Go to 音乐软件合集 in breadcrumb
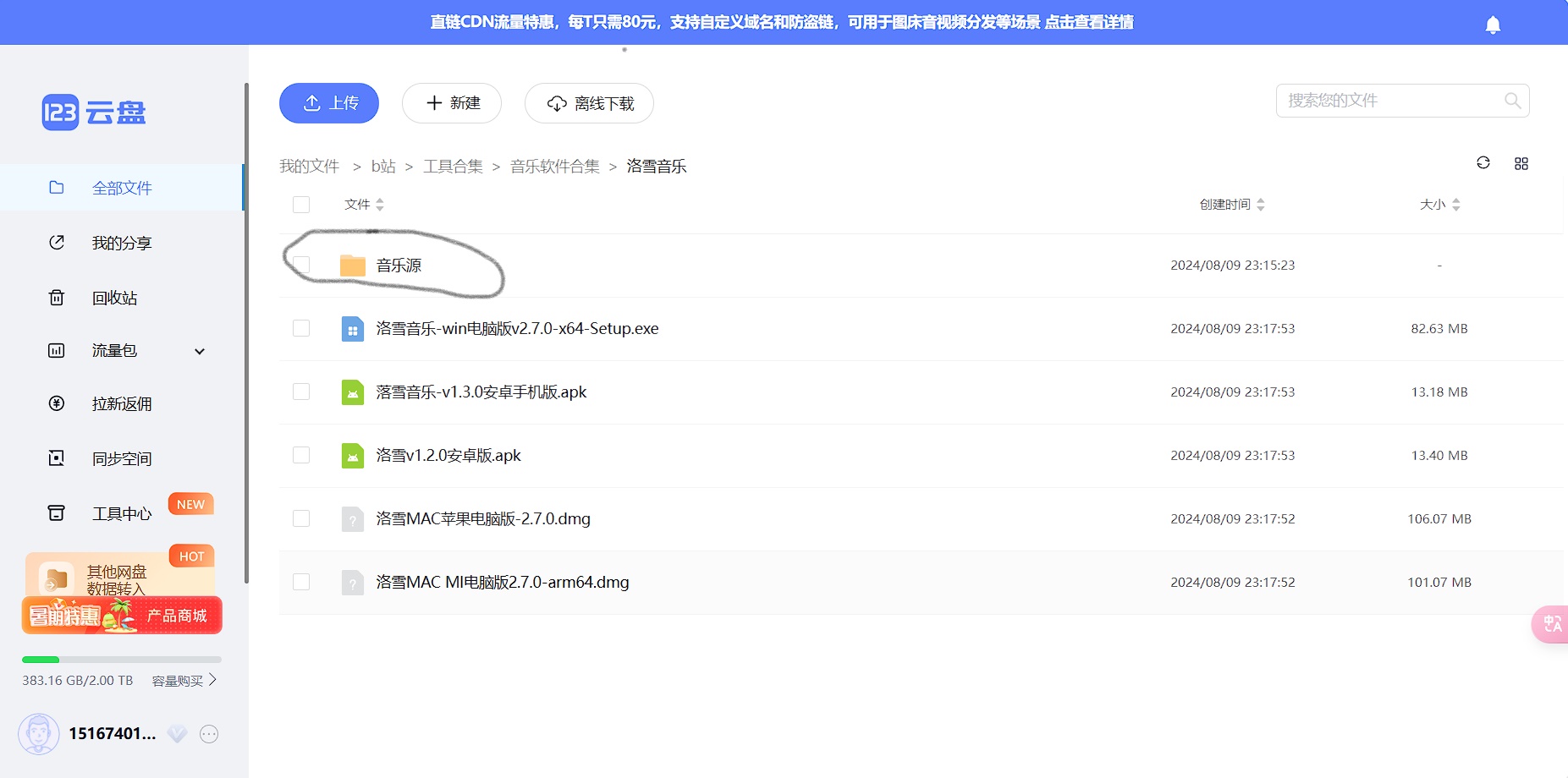Screen dimensions: 1568x778 (555, 167)
